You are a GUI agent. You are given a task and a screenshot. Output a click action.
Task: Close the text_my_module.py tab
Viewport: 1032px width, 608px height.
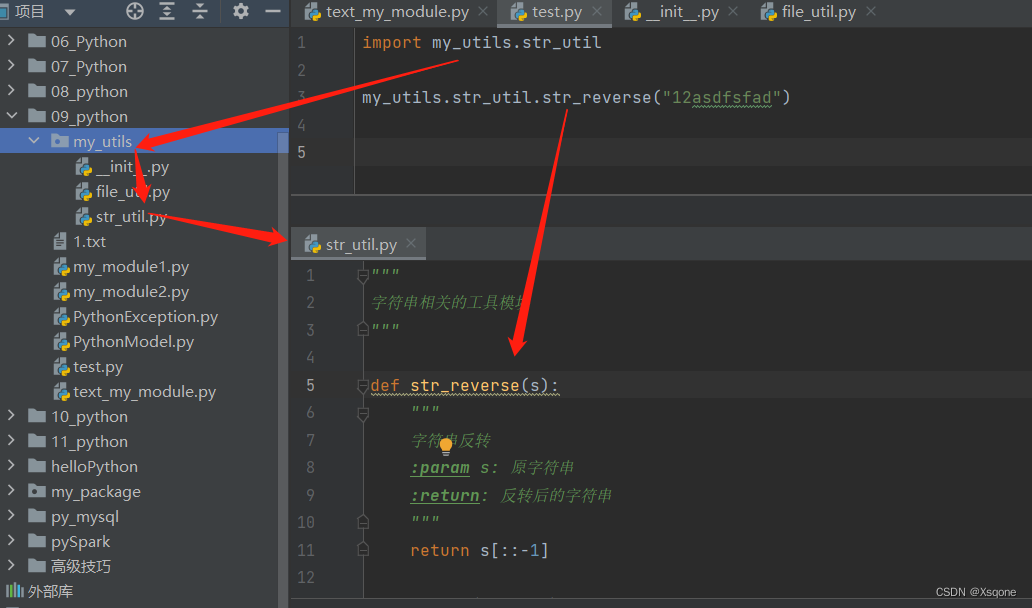coord(483,11)
